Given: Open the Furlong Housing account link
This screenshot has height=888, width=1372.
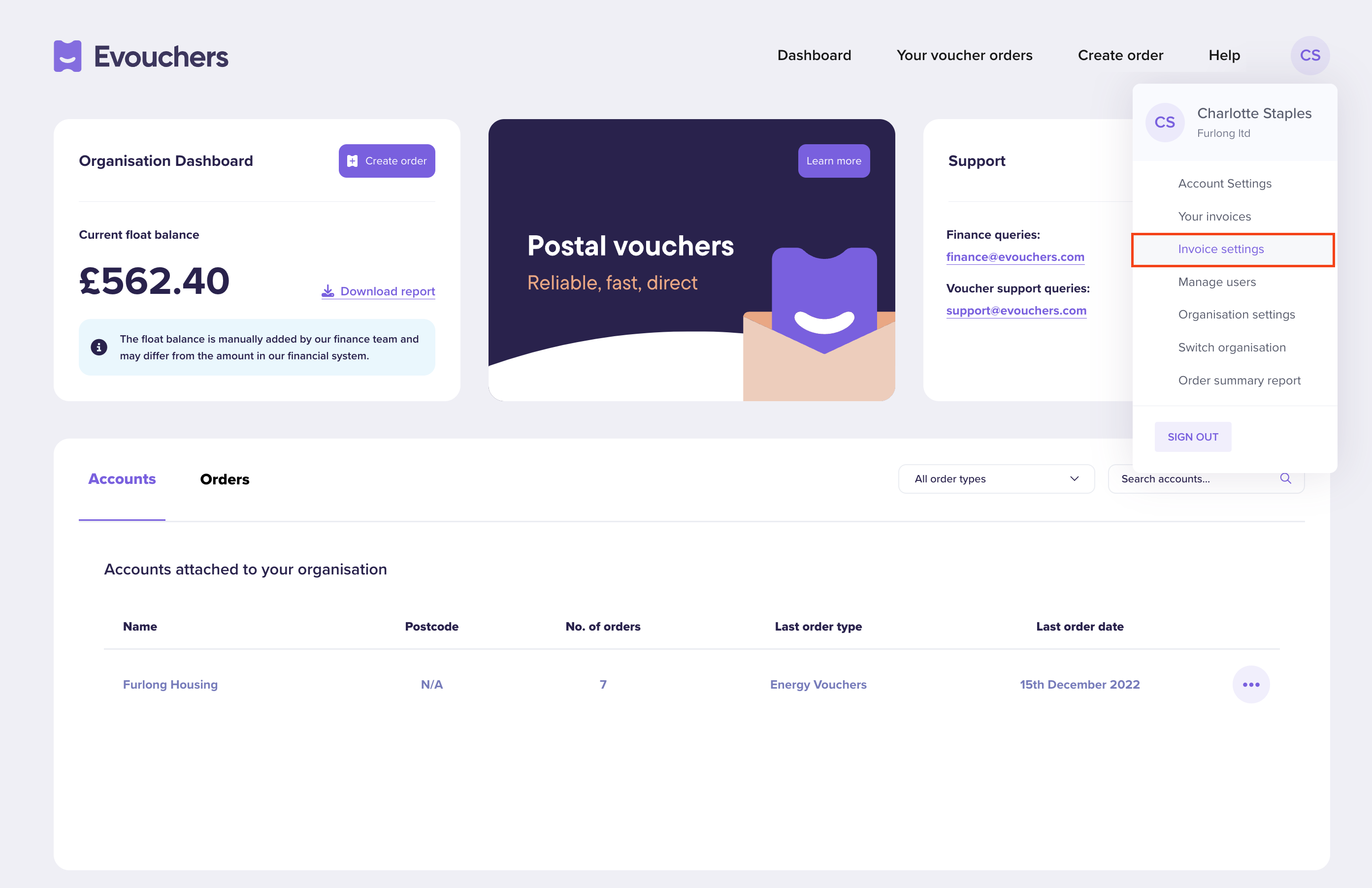Looking at the screenshot, I should click(170, 685).
